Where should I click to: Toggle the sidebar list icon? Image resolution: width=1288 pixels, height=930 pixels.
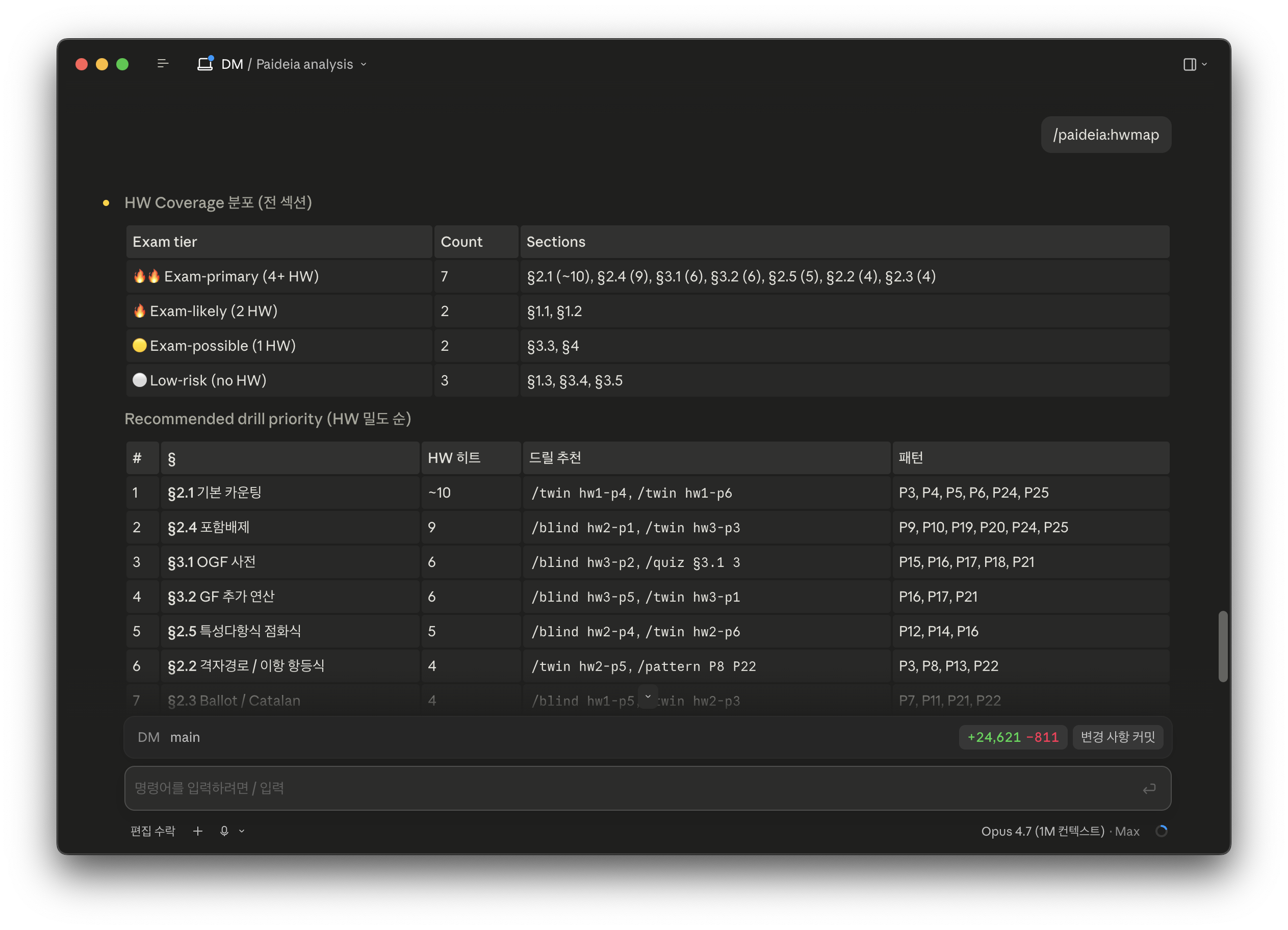(163, 64)
